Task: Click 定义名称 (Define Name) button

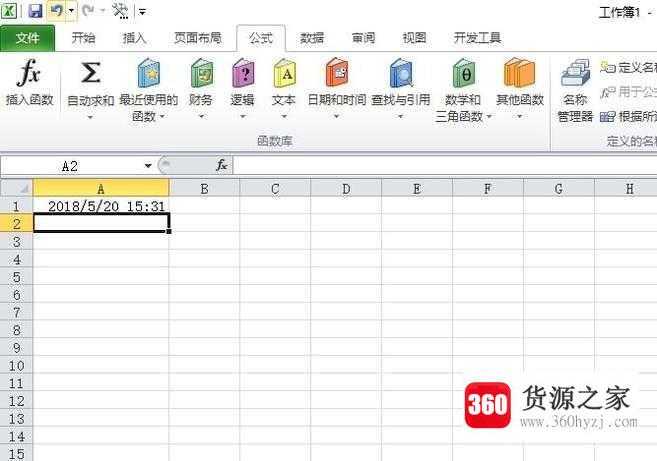Action: coord(628,67)
